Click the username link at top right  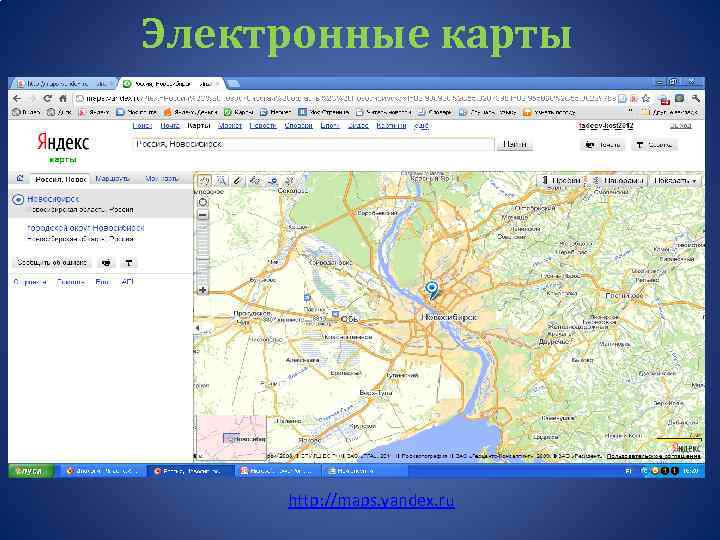[606, 125]
